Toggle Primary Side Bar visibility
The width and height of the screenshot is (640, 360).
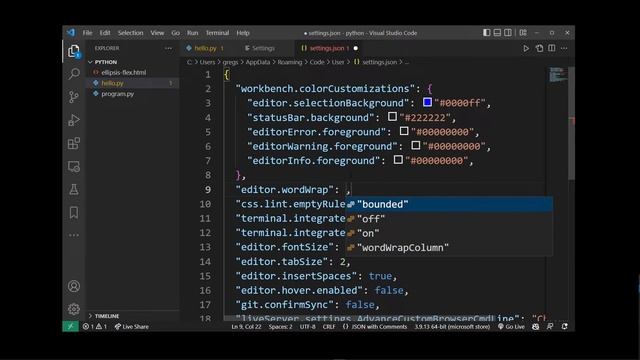tap(487, 33)
